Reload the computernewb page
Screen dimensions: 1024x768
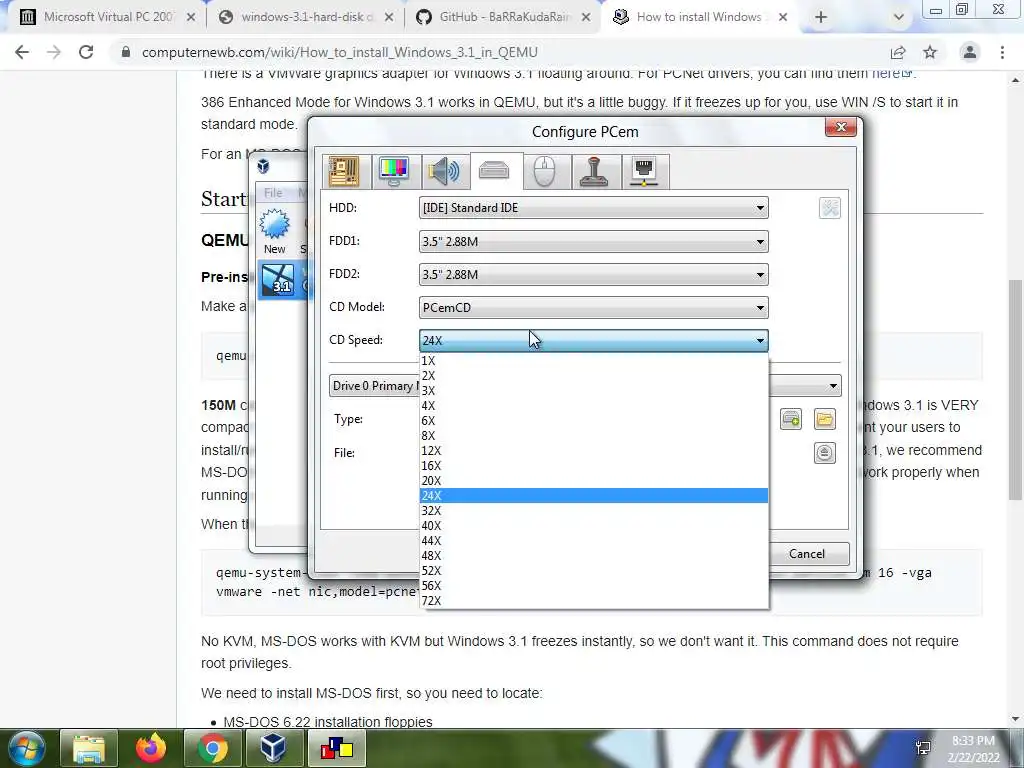86,52
